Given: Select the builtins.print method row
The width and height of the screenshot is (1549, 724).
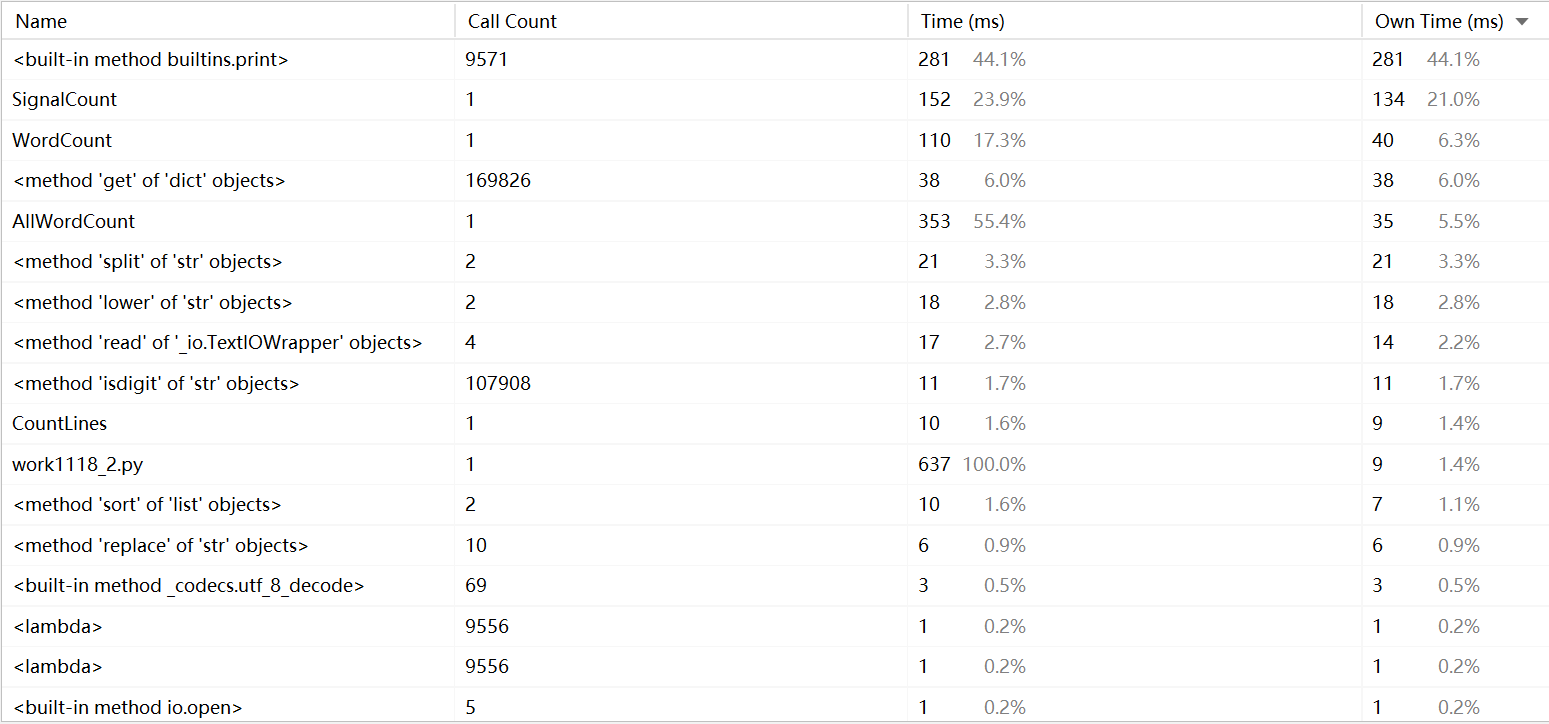Looking at the screenshot, I should click(x=151, y=60).
